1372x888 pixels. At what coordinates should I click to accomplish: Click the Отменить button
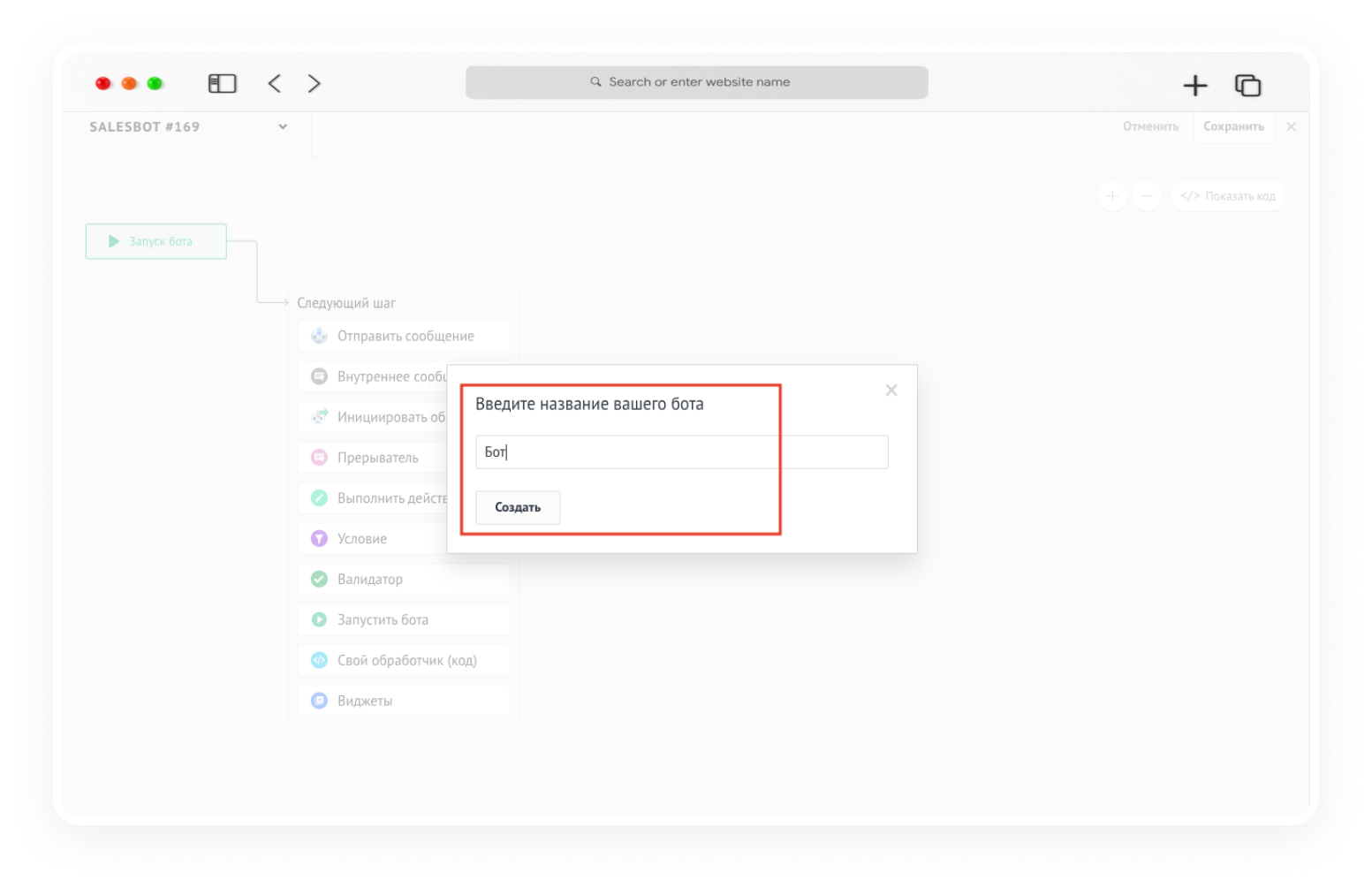1150,126
